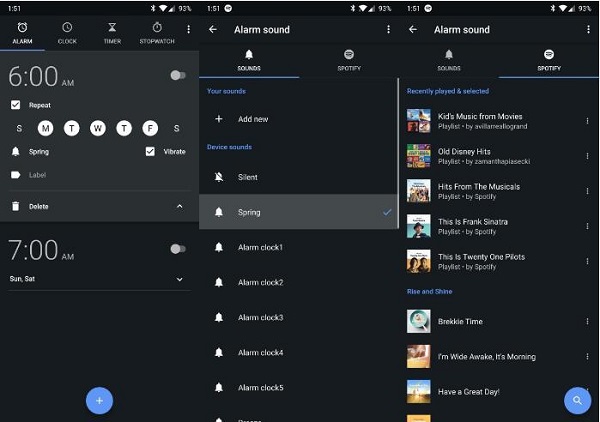Open the Alarm tab
This screenshot has height=422, width=600.
click(22, 33)
